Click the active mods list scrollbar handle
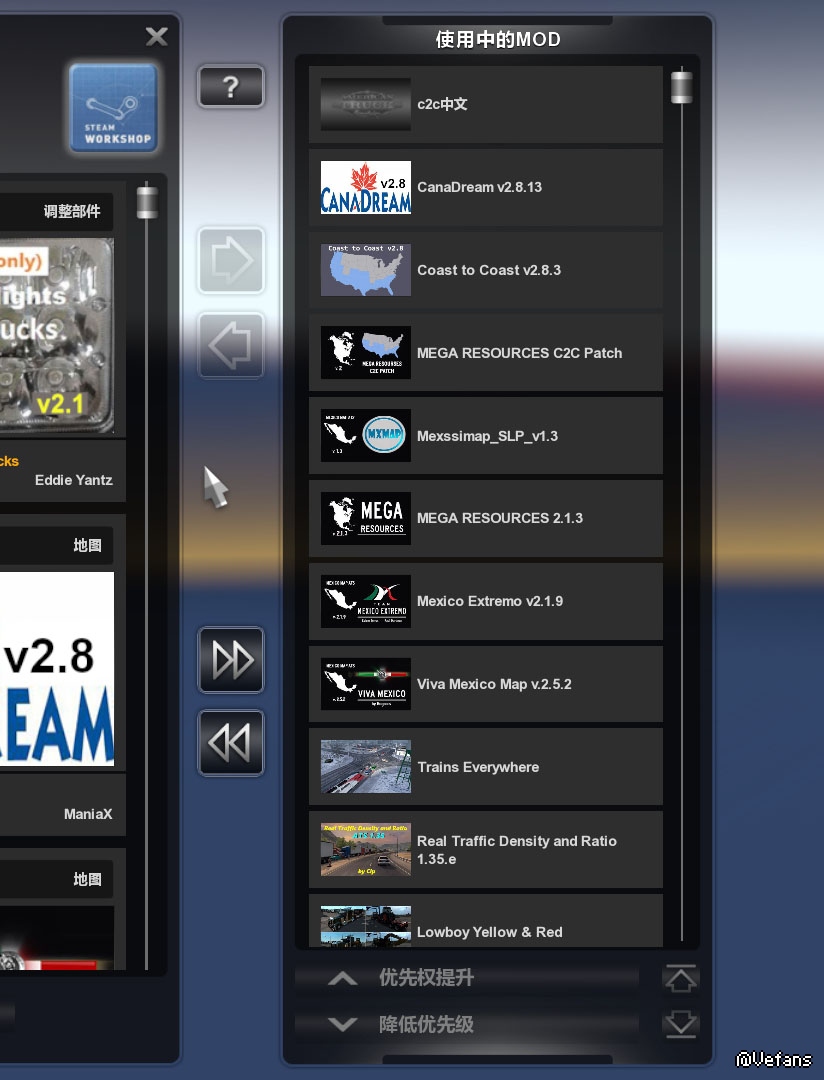This screenshot has height=1080, width=824. click(681, 87)
